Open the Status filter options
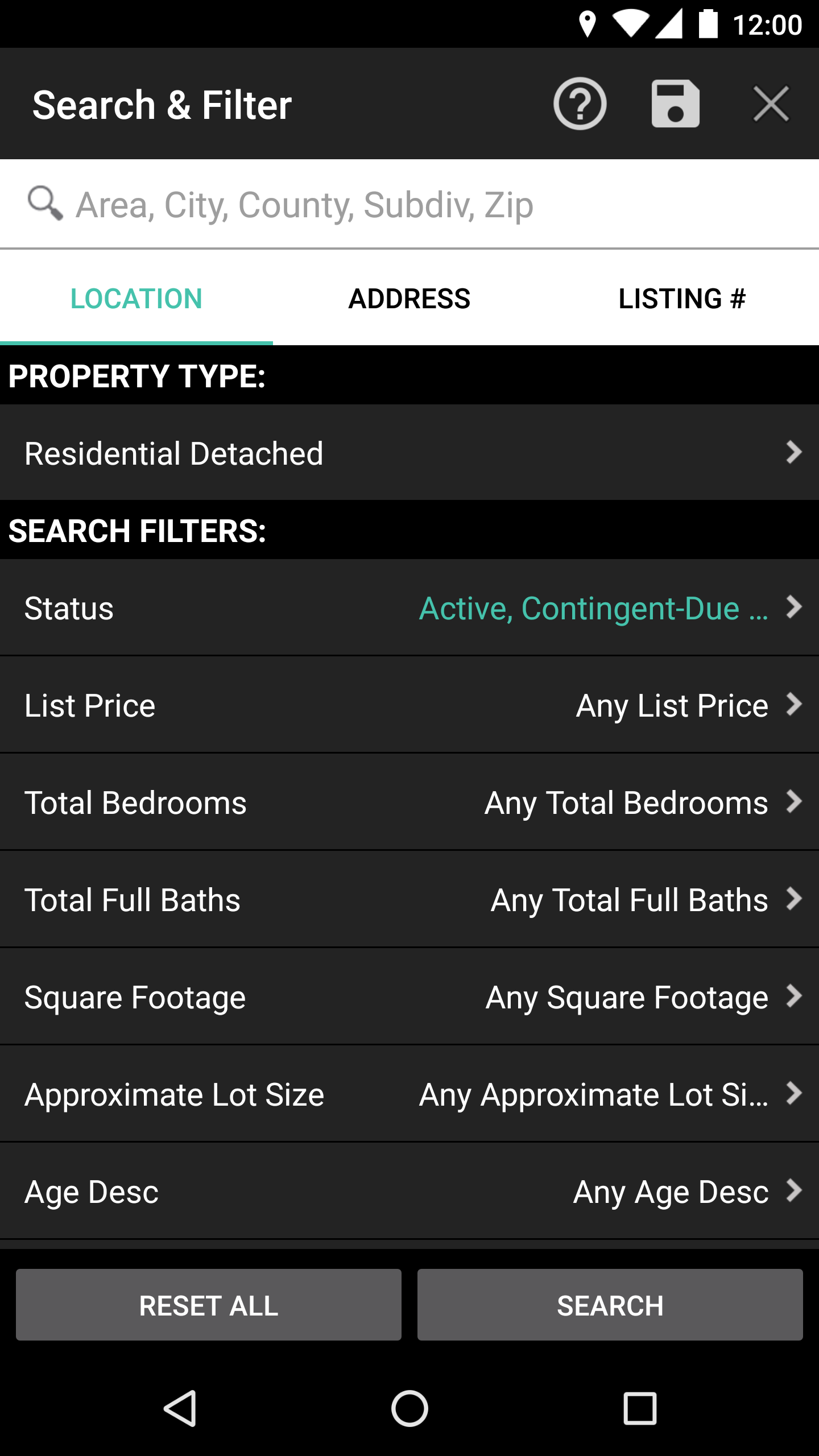This screenshot has height=1456, width=819. [x=409, y=607]
